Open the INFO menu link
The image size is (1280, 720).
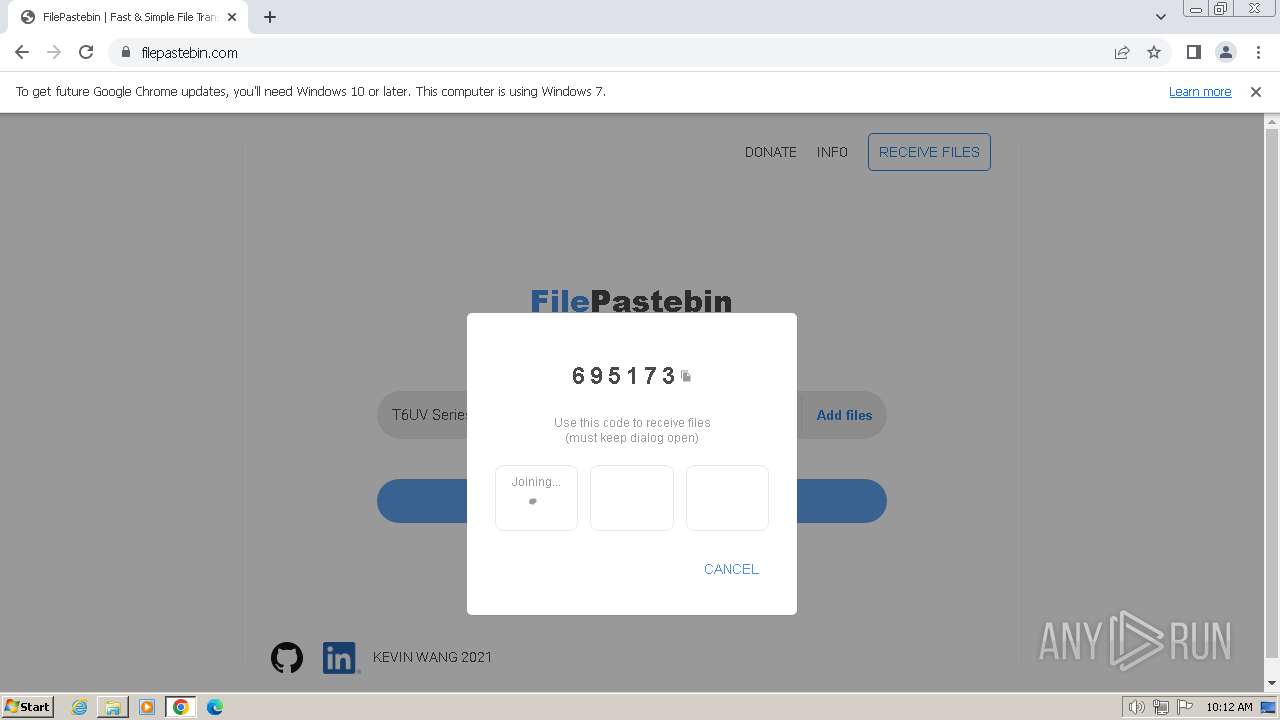pyautogui.click(x=832, y=152)
